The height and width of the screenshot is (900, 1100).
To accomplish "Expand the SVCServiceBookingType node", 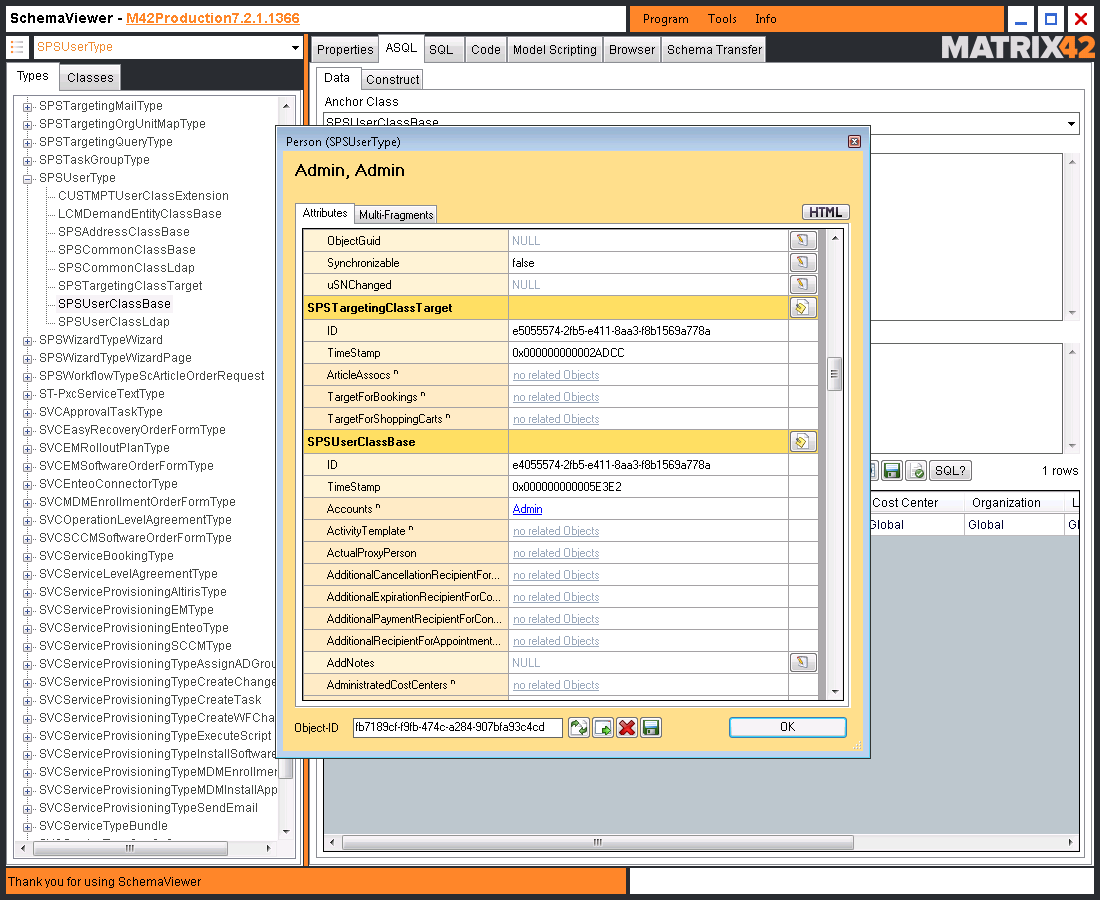I will 27,556.
